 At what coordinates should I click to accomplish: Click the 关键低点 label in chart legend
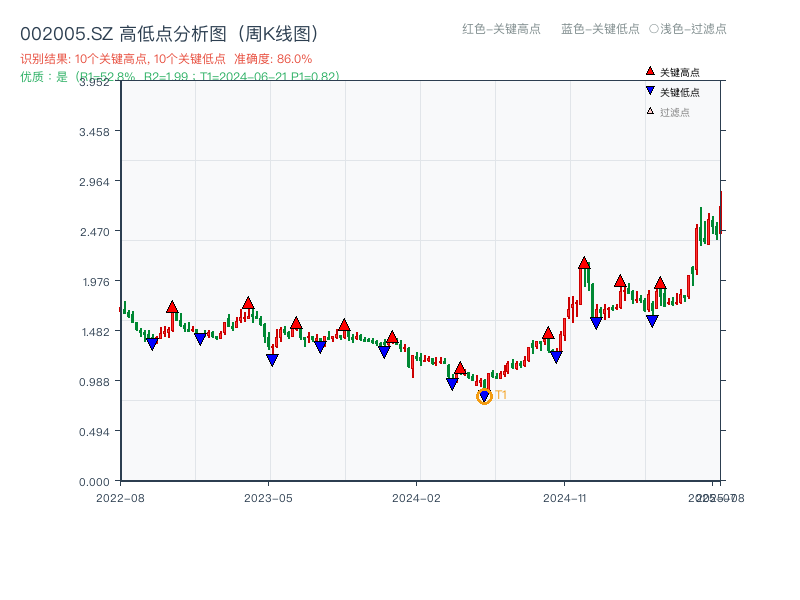click(680, 92)
